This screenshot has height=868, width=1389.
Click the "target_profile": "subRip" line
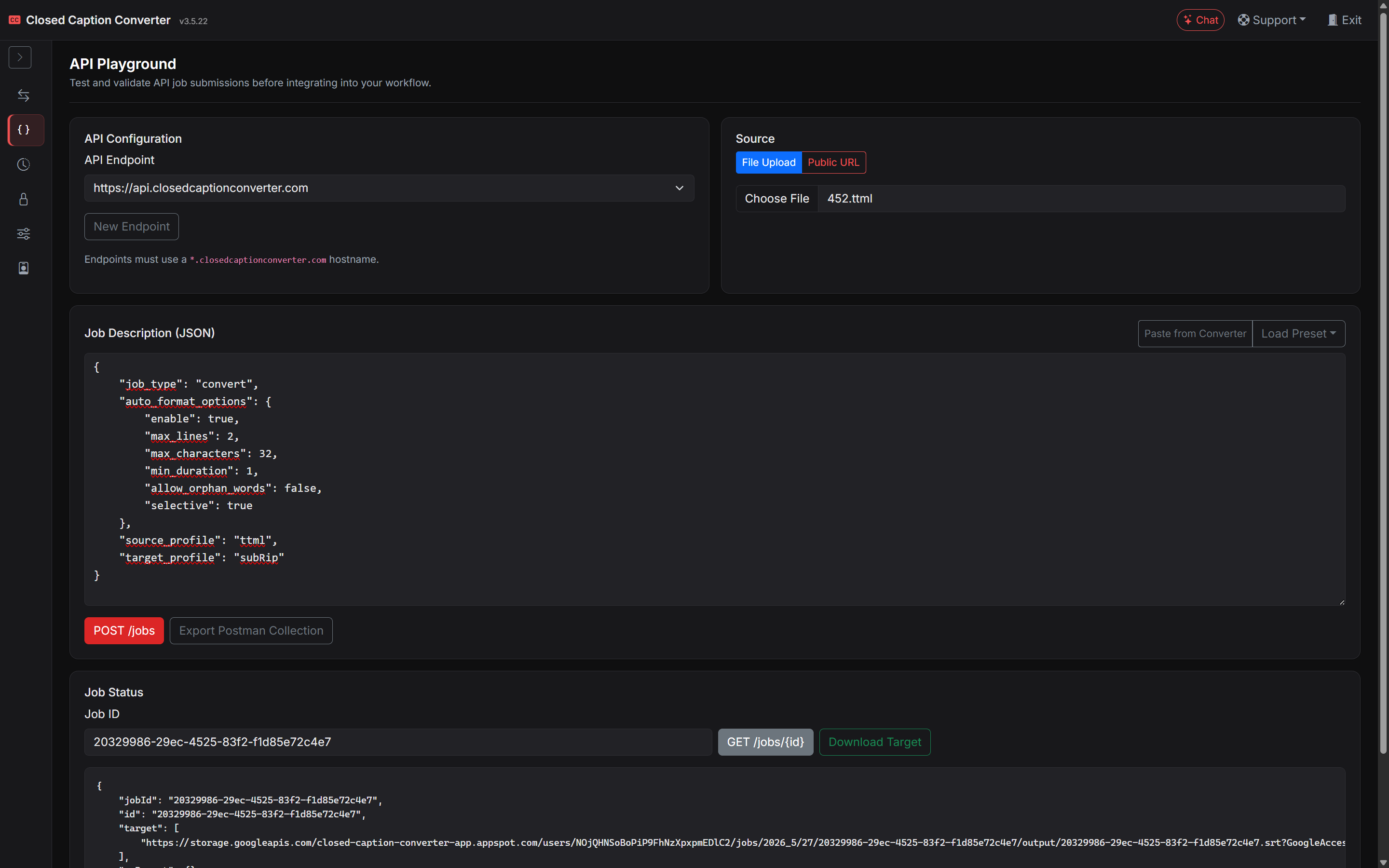202,558
